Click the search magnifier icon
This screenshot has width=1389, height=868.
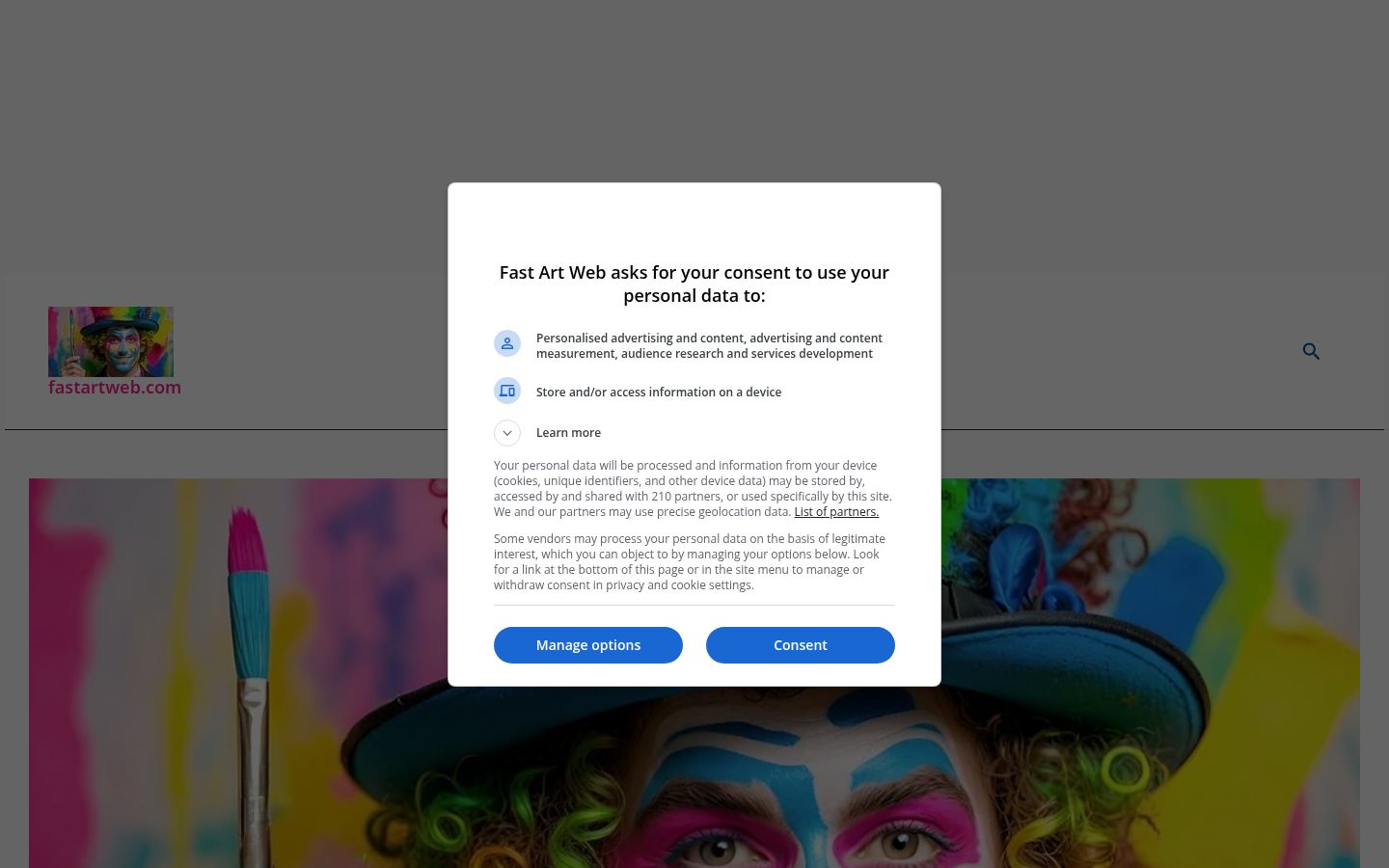[x=1311, y=352]
